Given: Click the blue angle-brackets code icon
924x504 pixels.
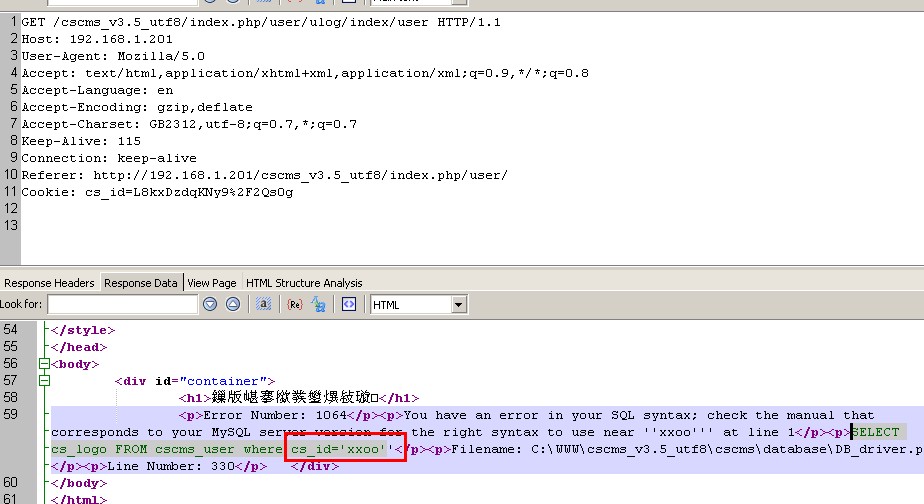Looking at the screenshot, I should pyautogui.click(x=350, y=304).
